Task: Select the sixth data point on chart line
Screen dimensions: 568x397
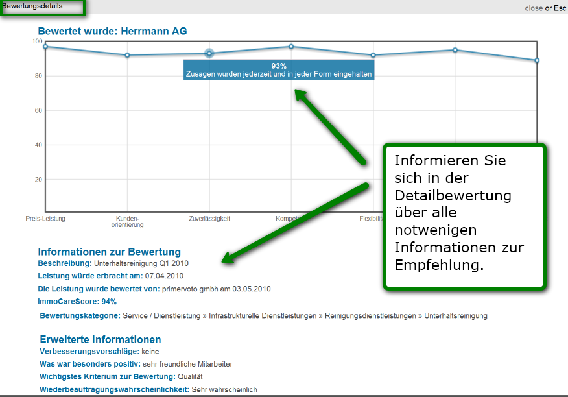Action: click(455, 50)
